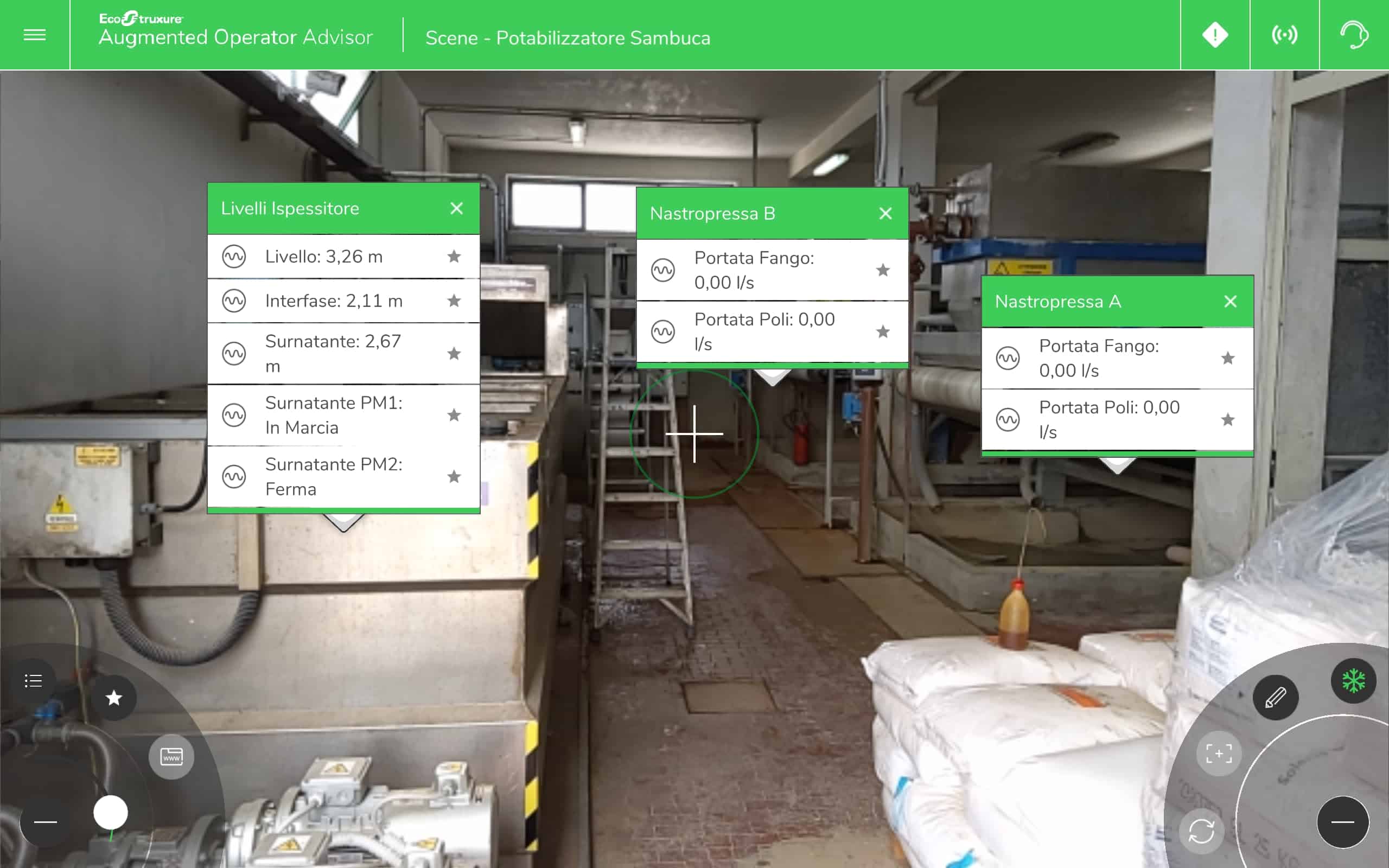Collapse the right radial menu minus button
The height and width of the screenshot is (868, 1389).
[1342, 822]
